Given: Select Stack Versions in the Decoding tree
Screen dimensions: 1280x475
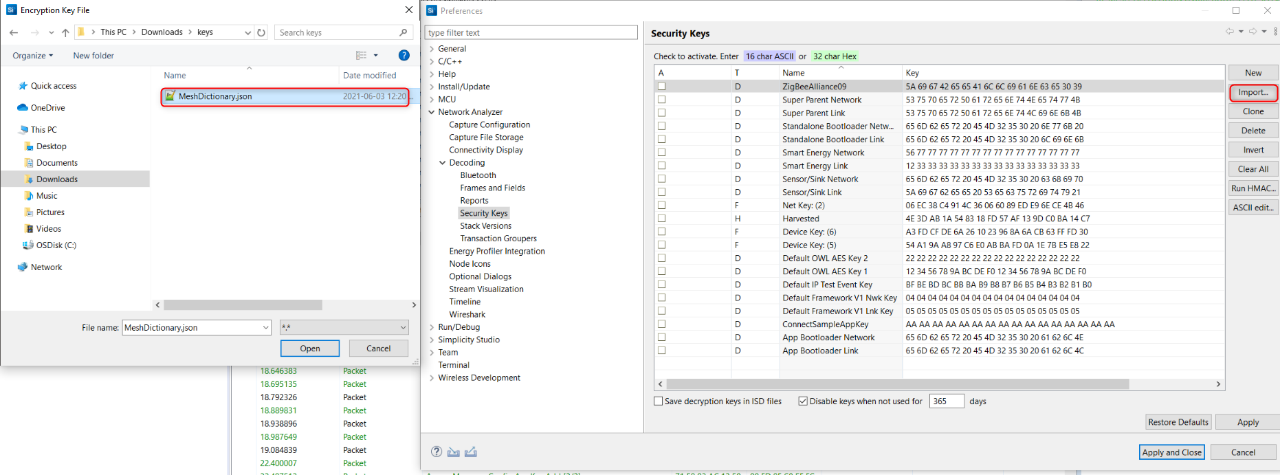Looking at the screenshot, I should tap(485, 226).
